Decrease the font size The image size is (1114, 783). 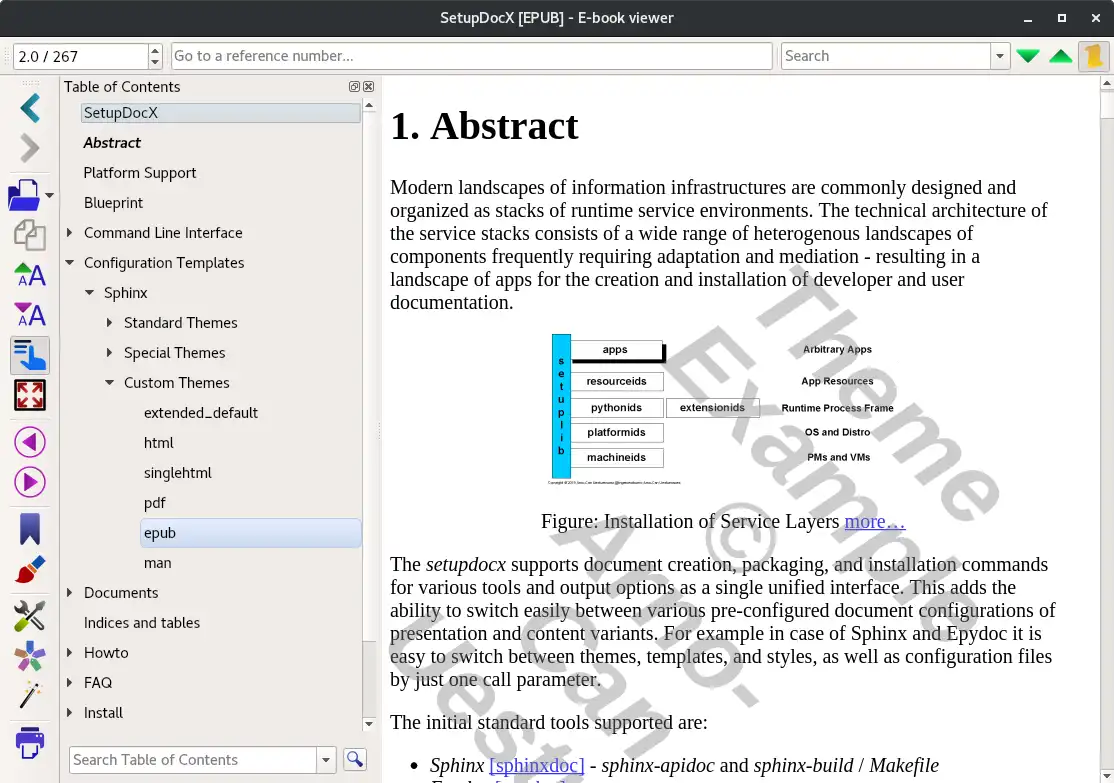click(x=30, y=315)
